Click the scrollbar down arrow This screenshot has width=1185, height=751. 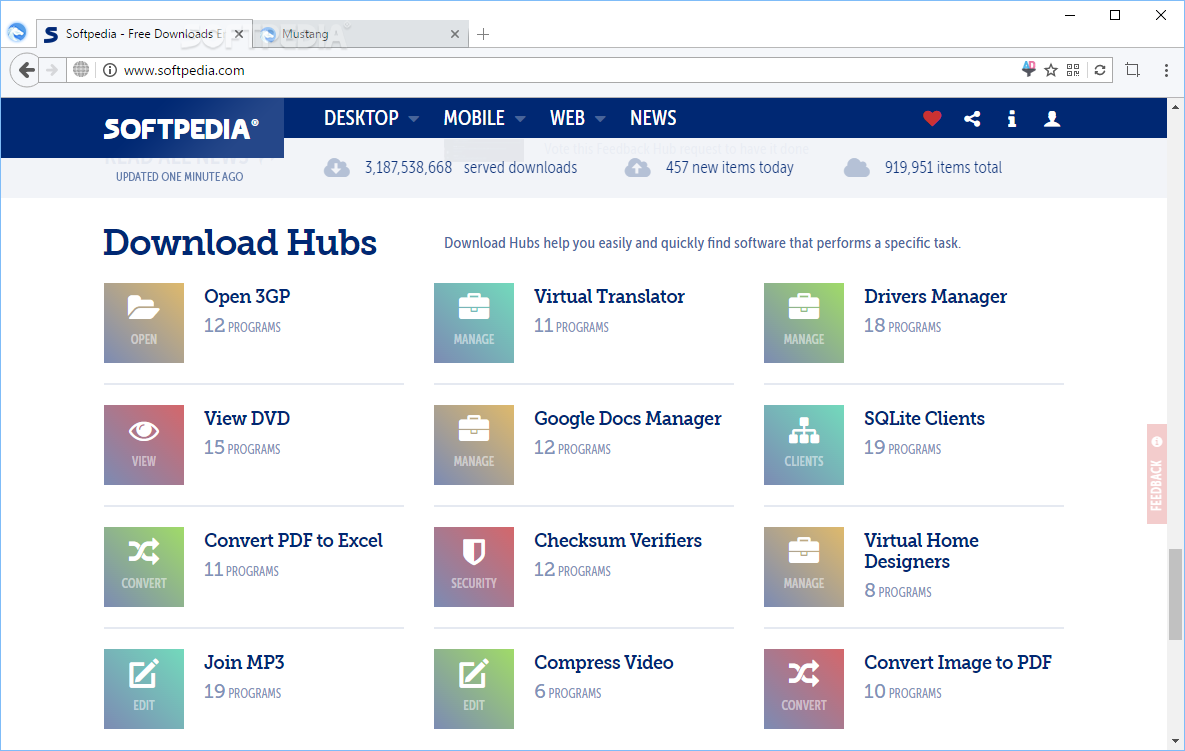point(1174,741)
